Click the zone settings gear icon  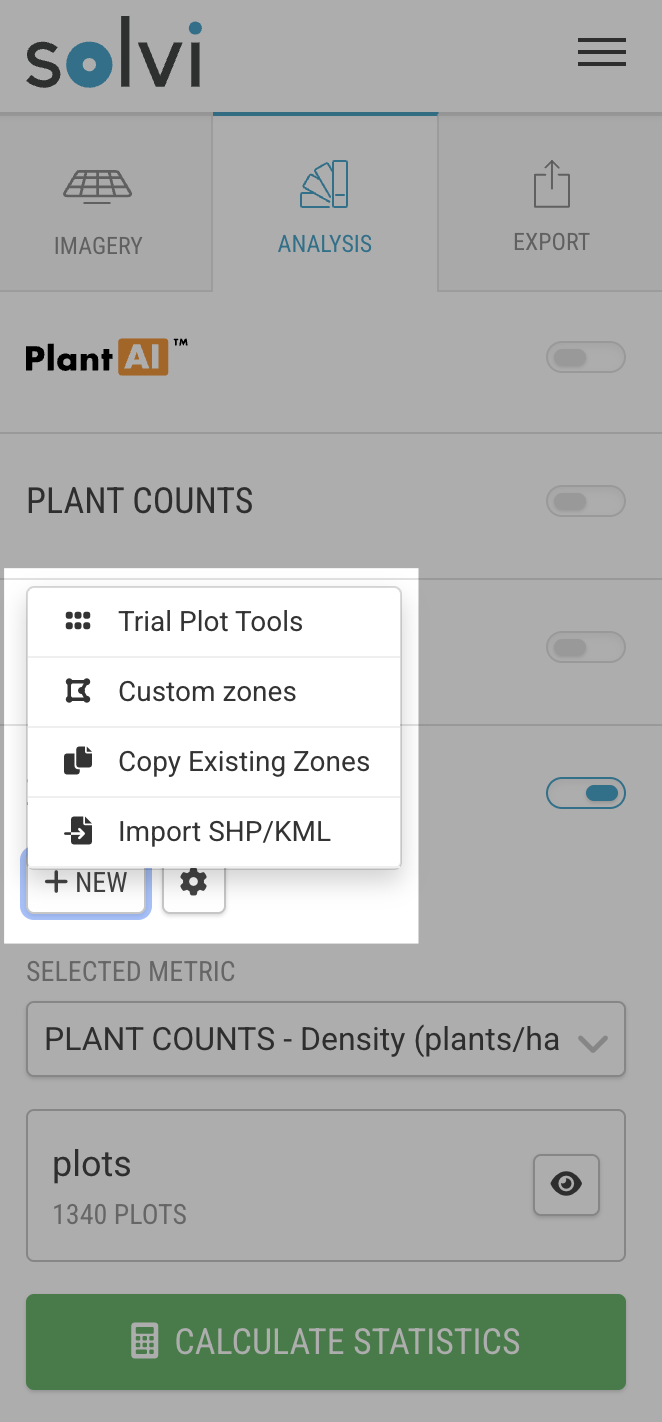tap(193, 882)
